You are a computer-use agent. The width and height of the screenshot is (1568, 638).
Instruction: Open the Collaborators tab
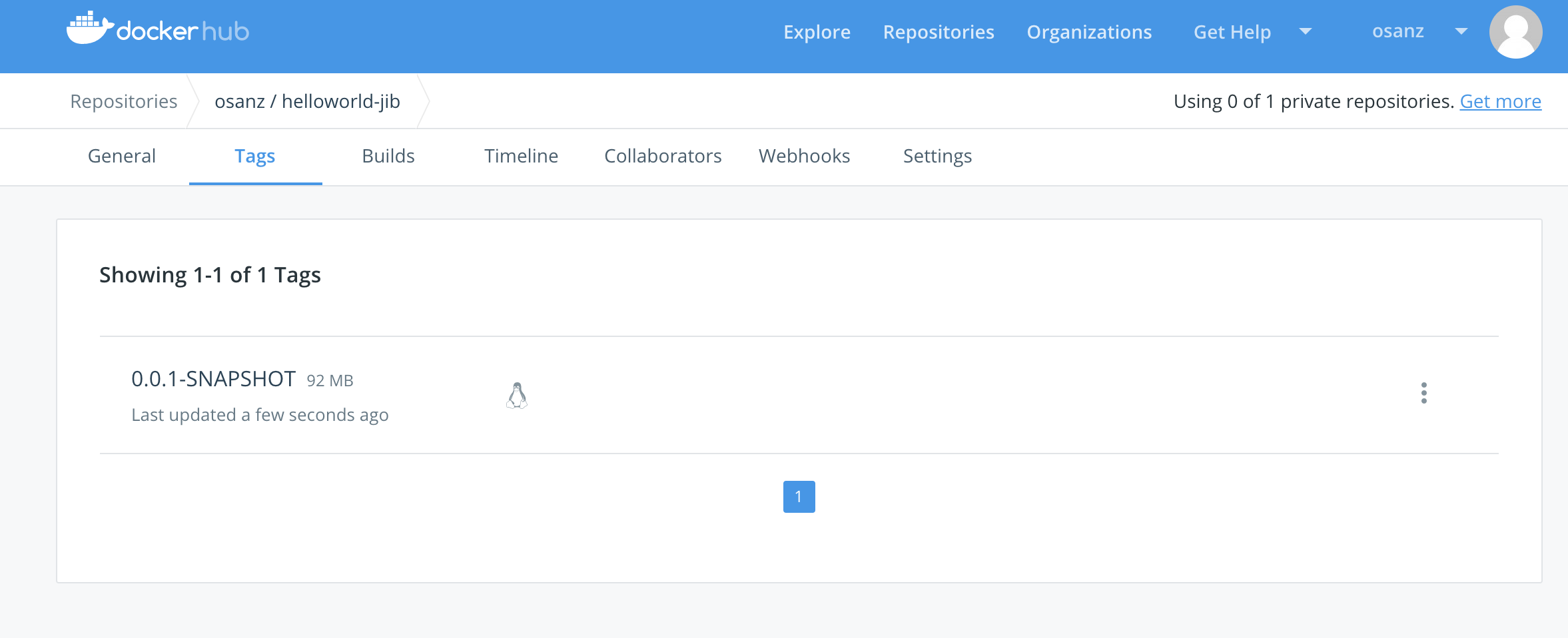coord(663,156)
